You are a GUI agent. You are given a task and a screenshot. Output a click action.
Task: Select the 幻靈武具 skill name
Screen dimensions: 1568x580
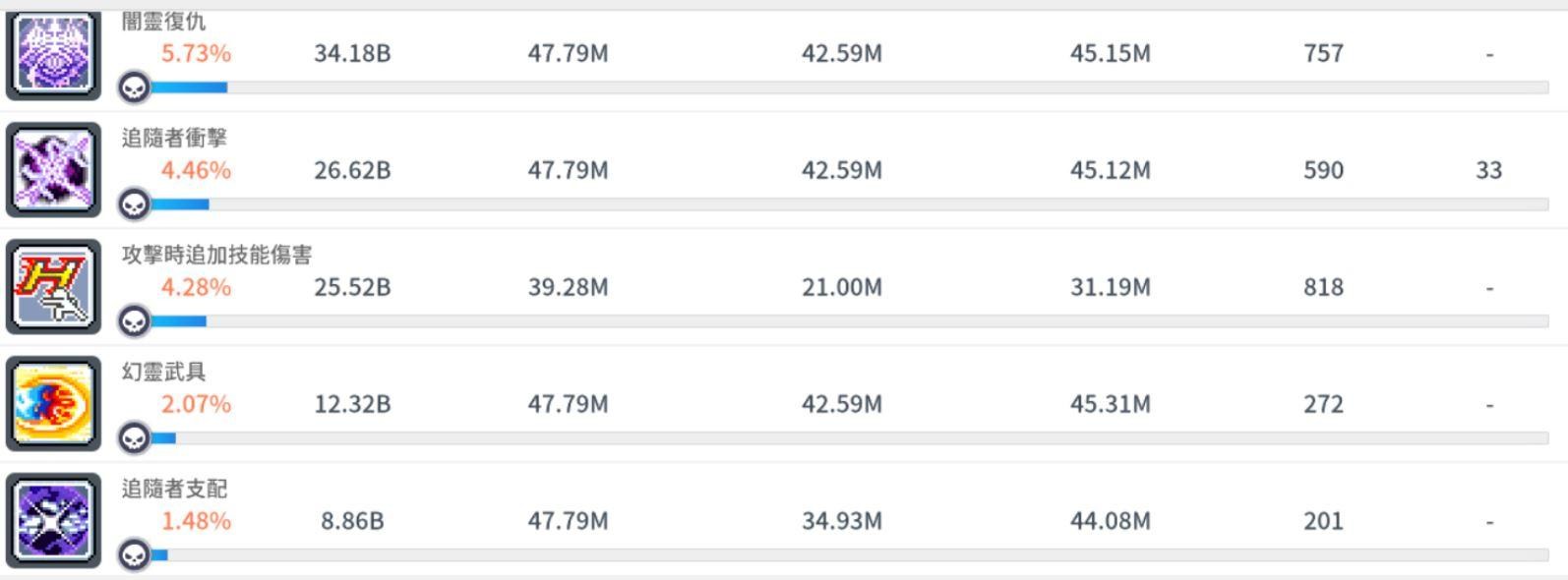coord(164,373)
